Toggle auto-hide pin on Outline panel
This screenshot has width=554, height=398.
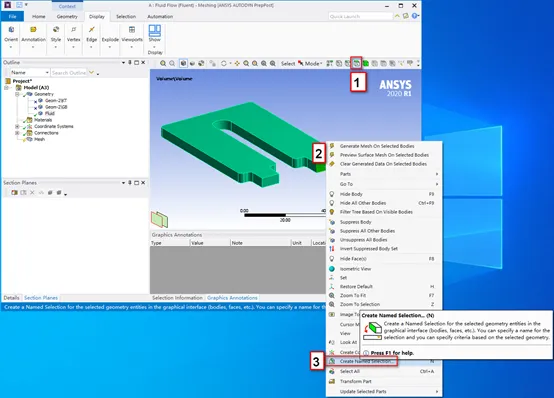tap(130, 63)
